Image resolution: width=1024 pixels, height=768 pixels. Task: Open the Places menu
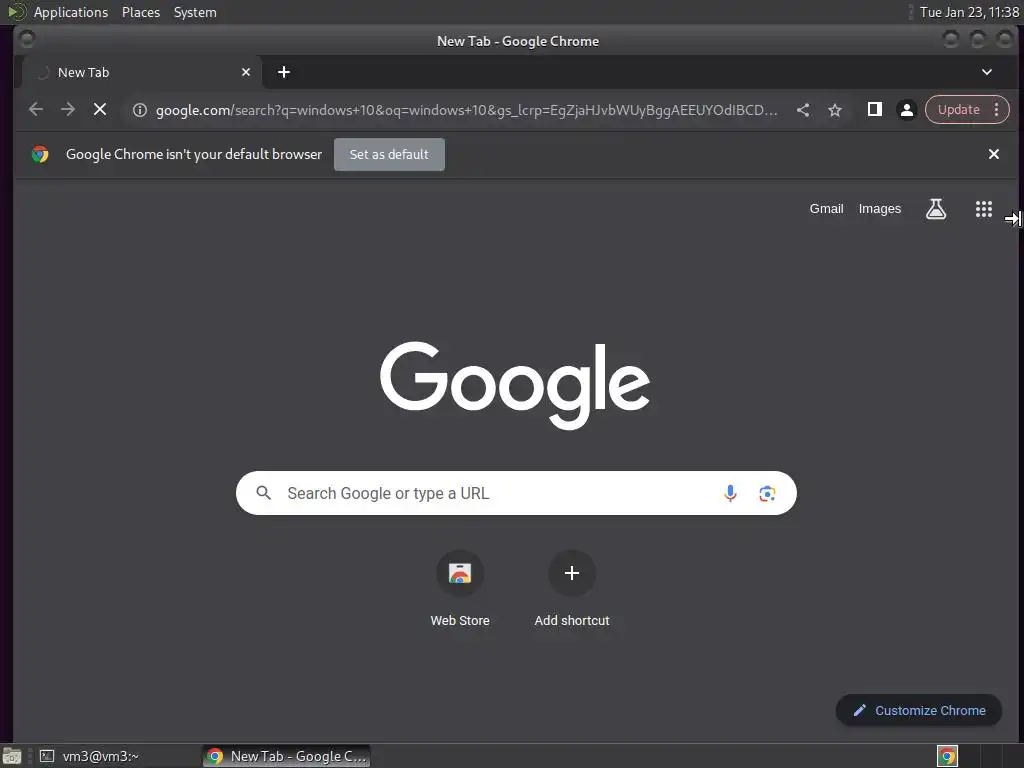141,12
